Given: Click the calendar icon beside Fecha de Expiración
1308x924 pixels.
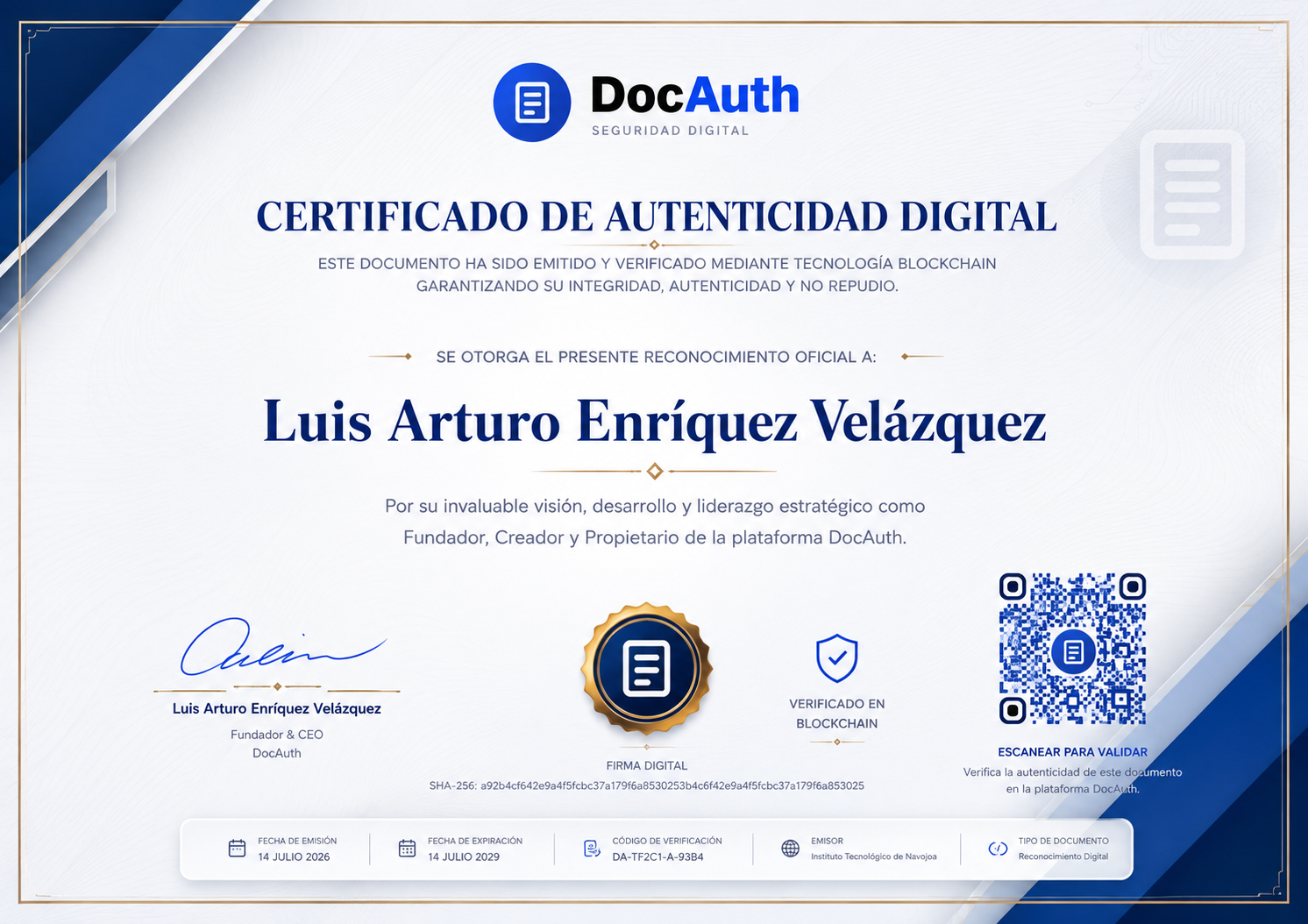Looking at the screenshot, I should 407,848.
